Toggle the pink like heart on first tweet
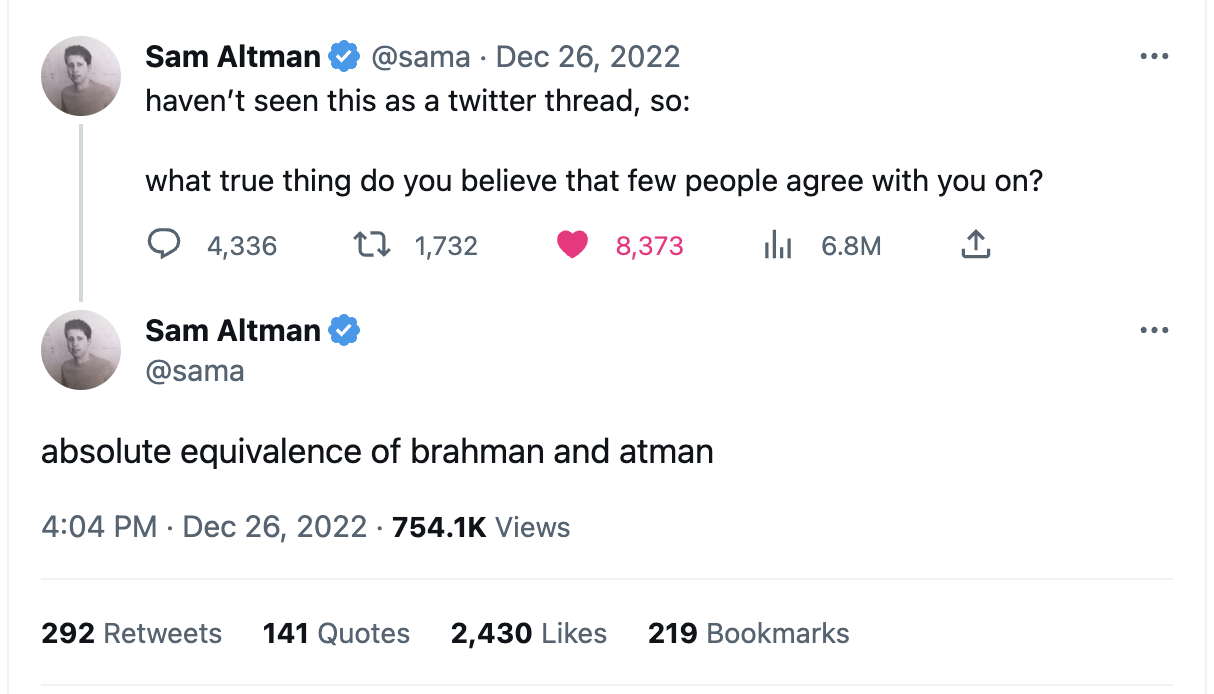1214x694 pixels. pyautogui.click(x=572, y=245)
